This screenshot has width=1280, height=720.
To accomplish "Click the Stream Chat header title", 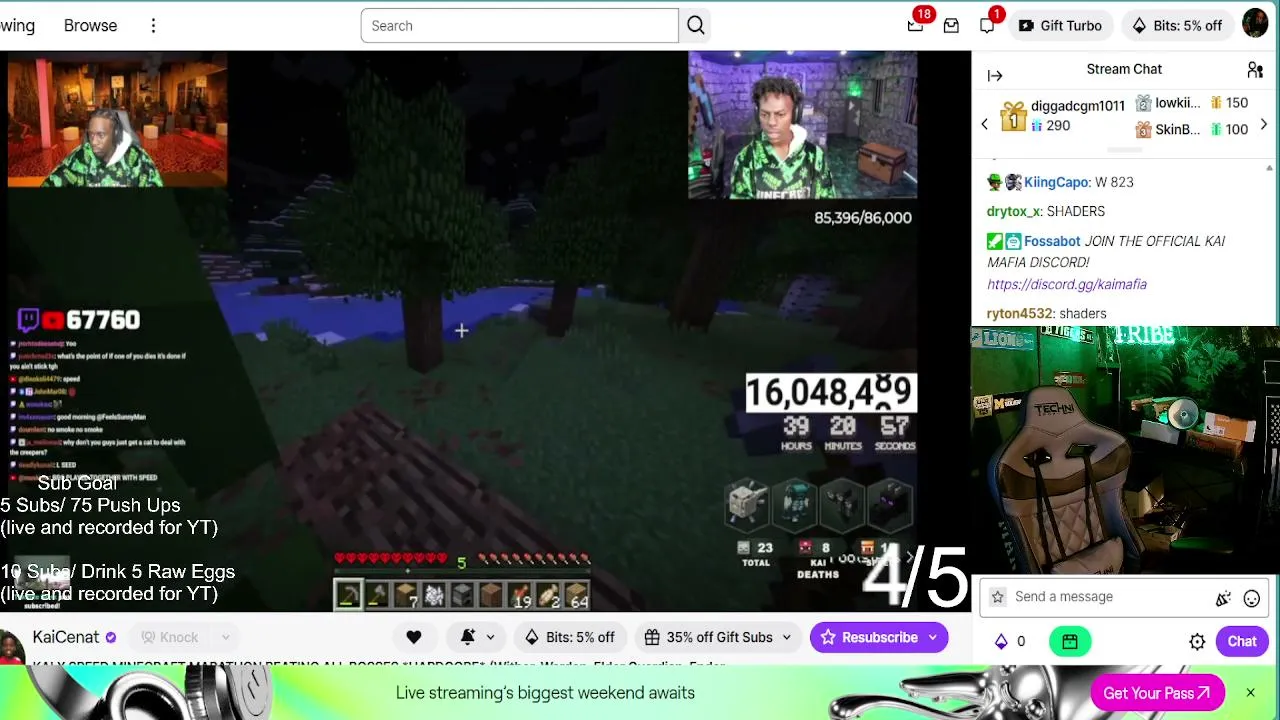I will coord(1124,69).
